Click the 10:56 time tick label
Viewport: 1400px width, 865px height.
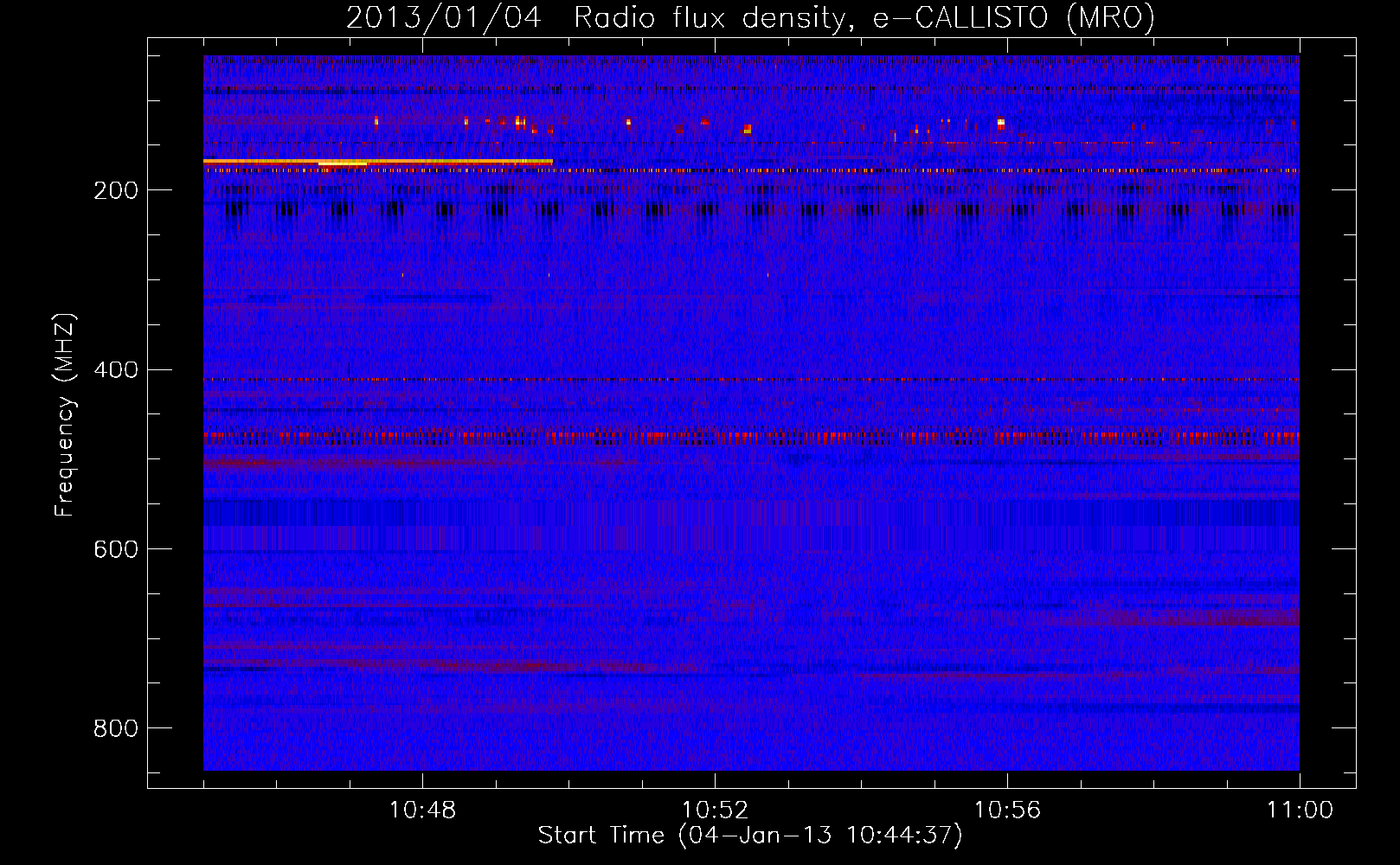1007,811
